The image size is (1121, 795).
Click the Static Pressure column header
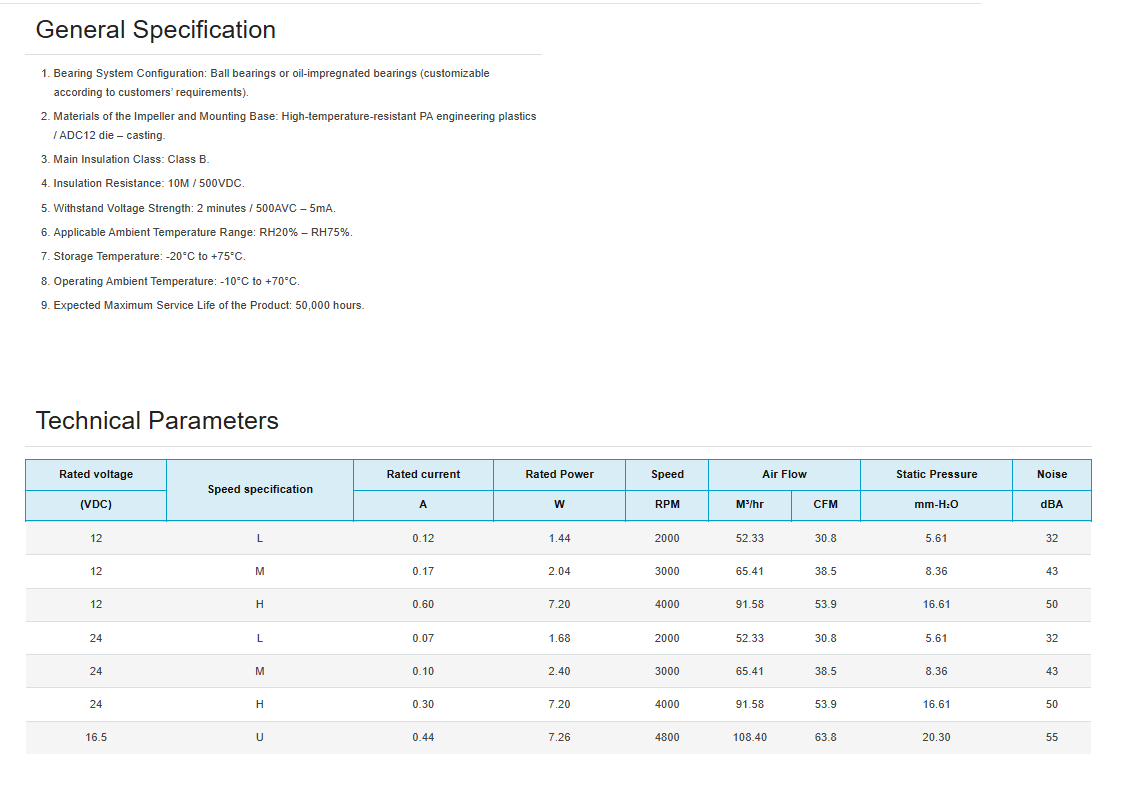click(936, 475)
